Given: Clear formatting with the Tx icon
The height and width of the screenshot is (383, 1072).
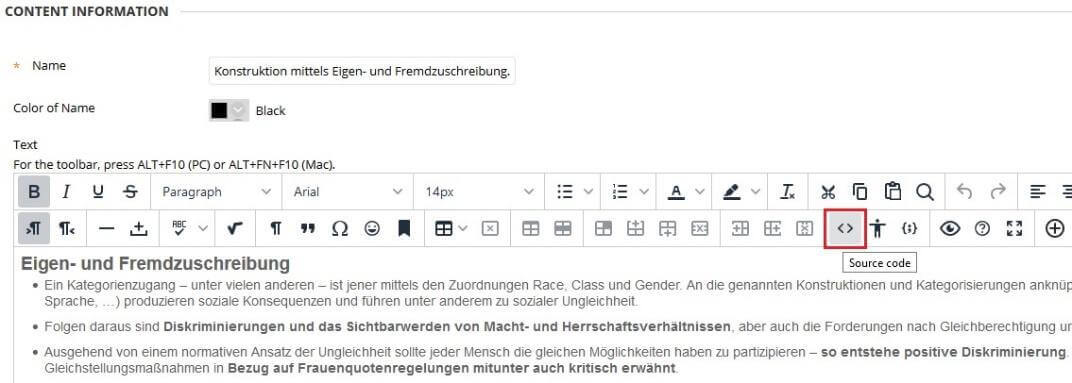Looking at the screenshot, I should click(x=788, y=192).
